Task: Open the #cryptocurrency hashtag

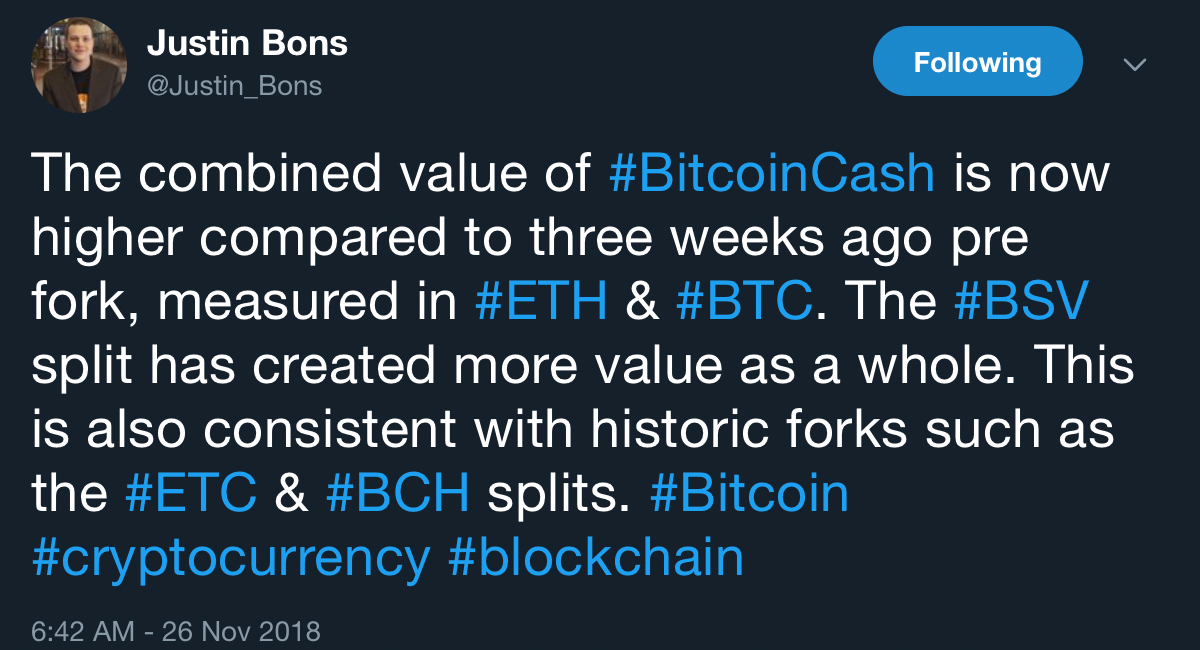Action: click(x=231, y=559)
